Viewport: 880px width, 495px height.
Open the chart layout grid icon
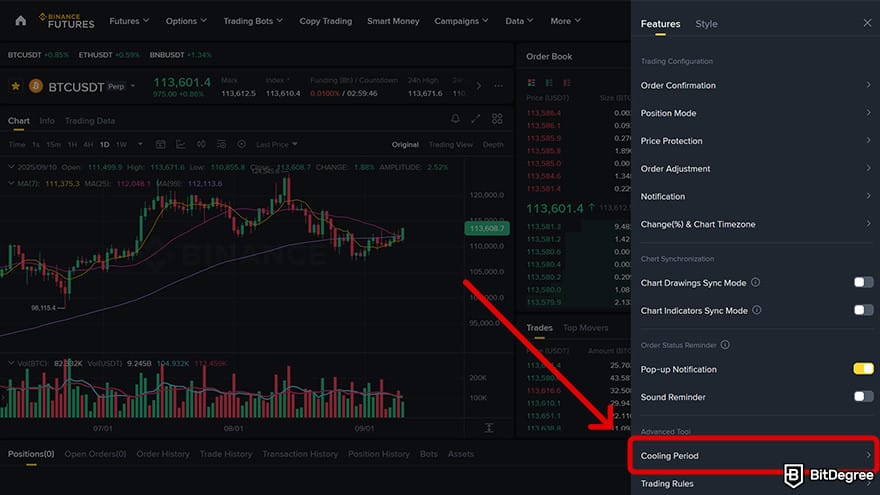(x=497, y=118)
